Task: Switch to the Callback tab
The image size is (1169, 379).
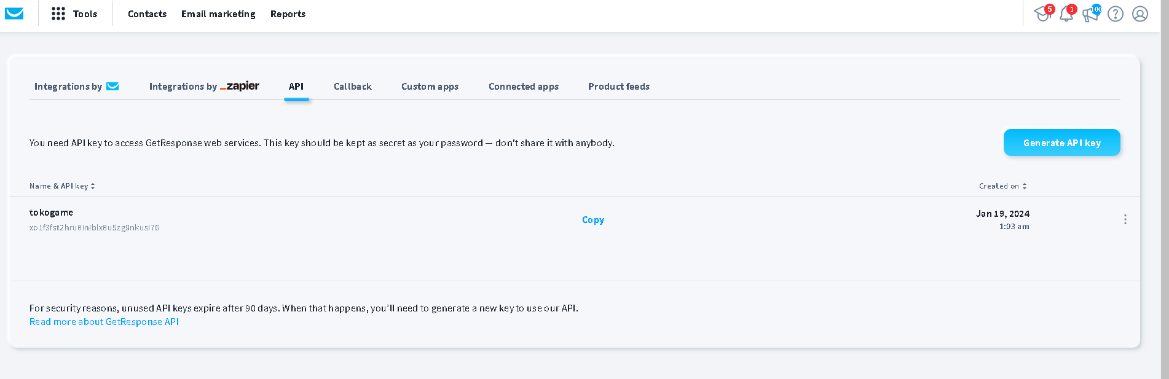Action: (353, 87)
